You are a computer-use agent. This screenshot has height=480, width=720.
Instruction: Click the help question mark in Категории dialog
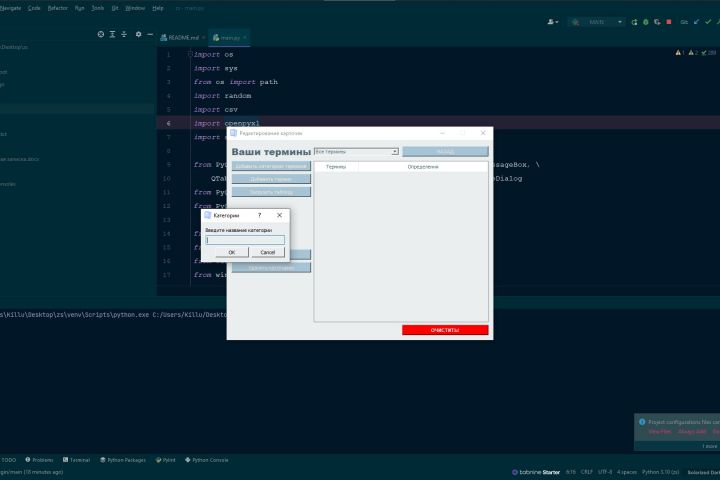pyautogui.click(x=259, y=215)
